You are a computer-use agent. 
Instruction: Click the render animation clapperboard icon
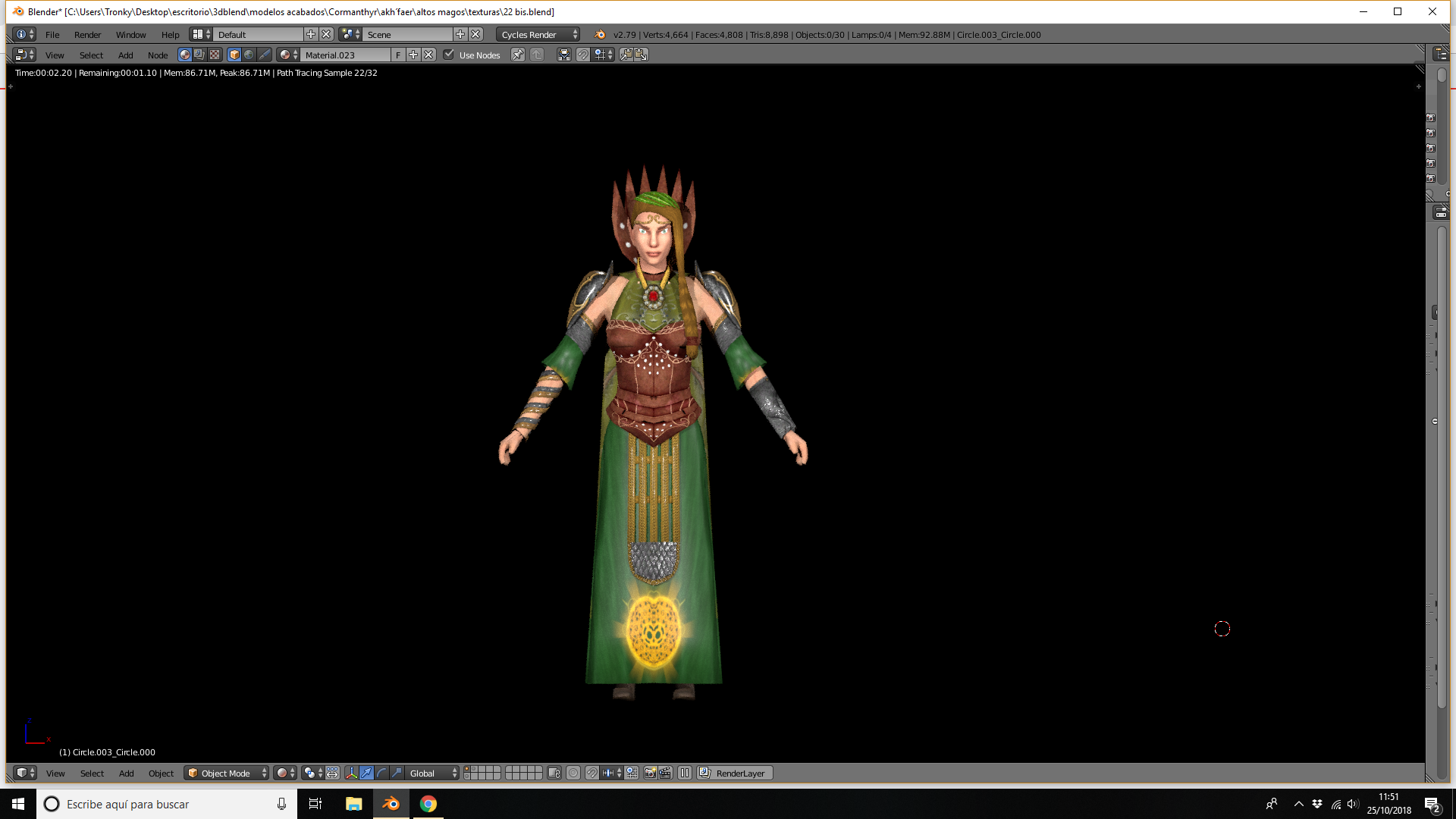(665, 773)
